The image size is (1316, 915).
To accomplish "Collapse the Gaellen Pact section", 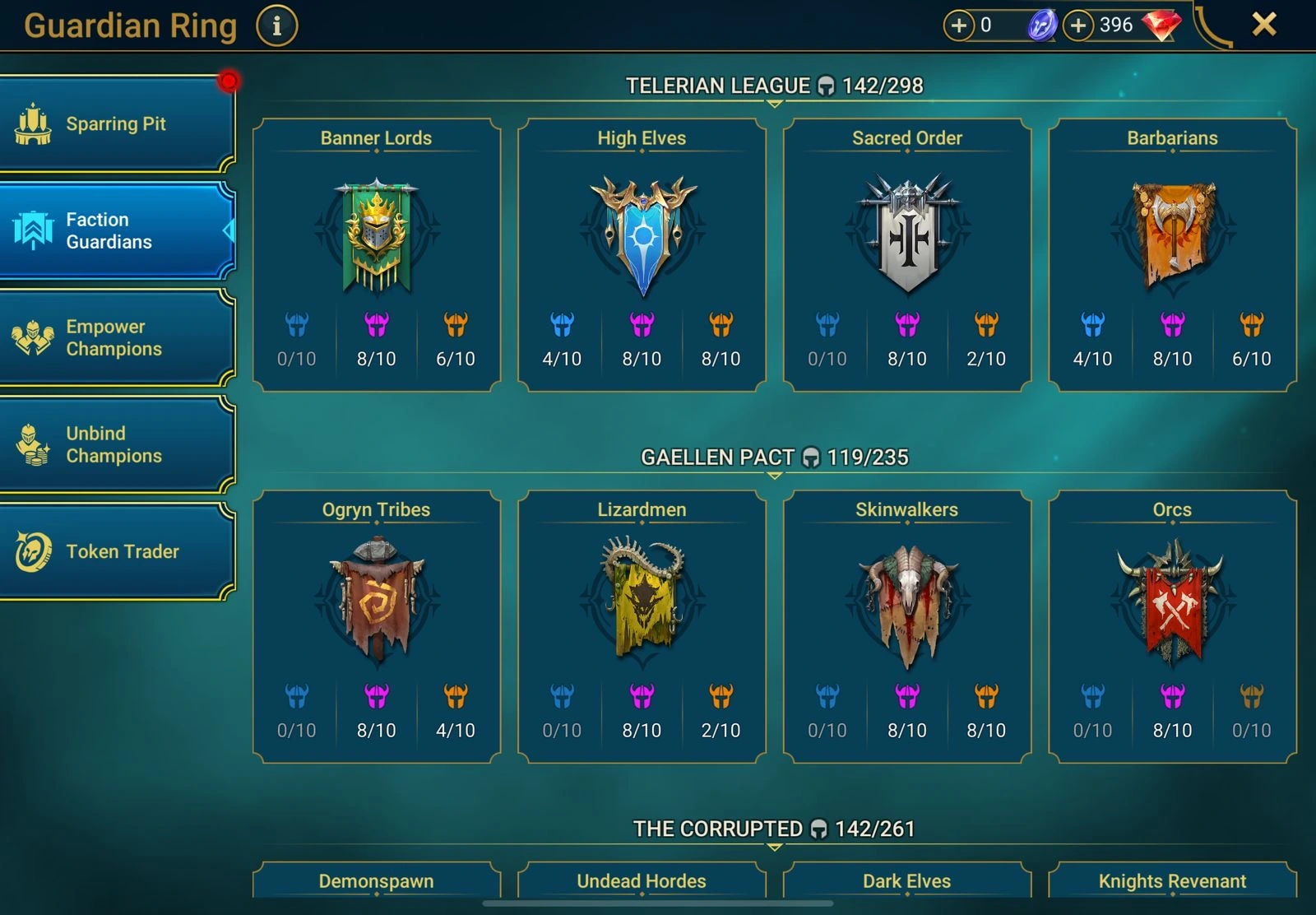I will 774,476.
